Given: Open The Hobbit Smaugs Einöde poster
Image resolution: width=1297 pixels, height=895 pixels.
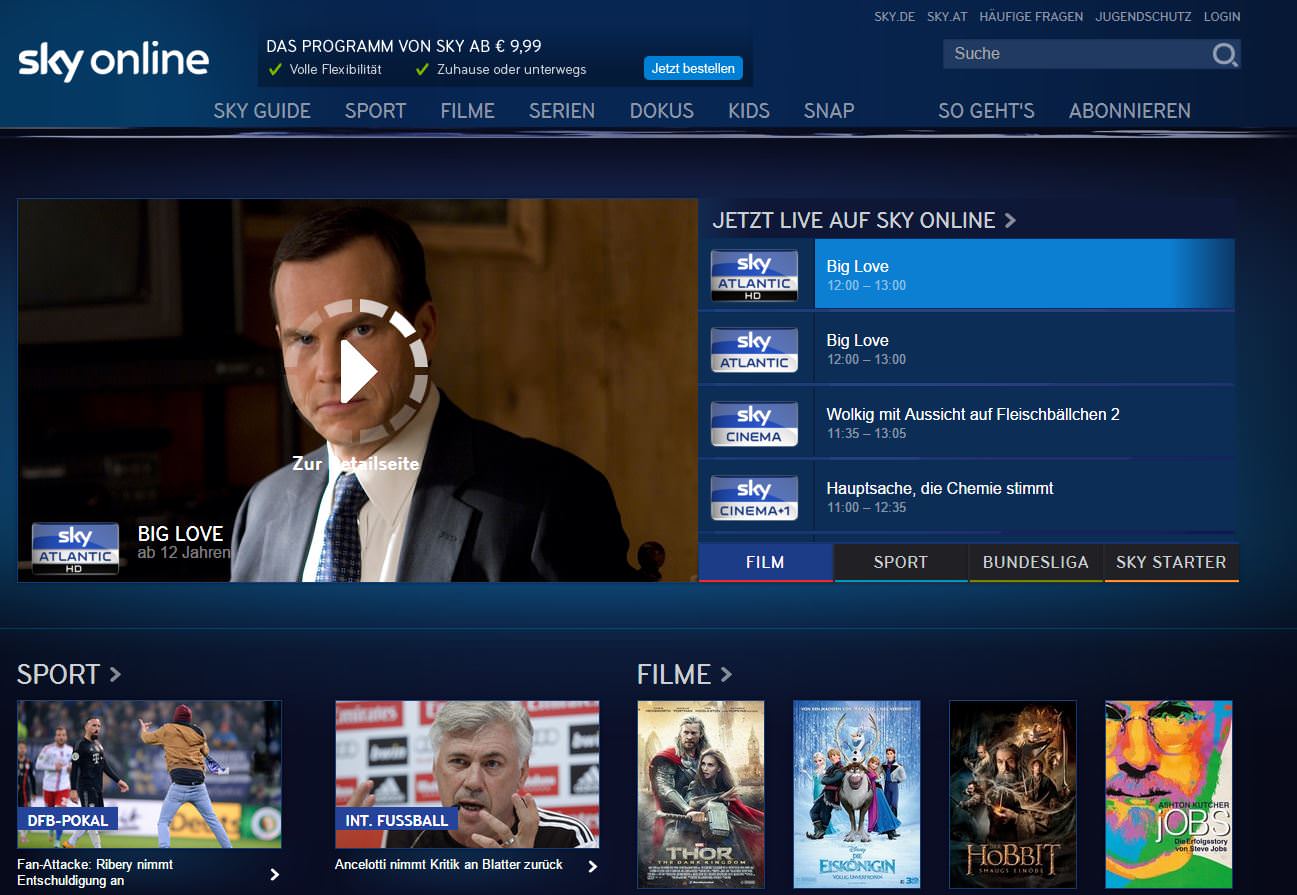Looking at the screenshot, I should pyautogui.click(x=1013, y=794).
